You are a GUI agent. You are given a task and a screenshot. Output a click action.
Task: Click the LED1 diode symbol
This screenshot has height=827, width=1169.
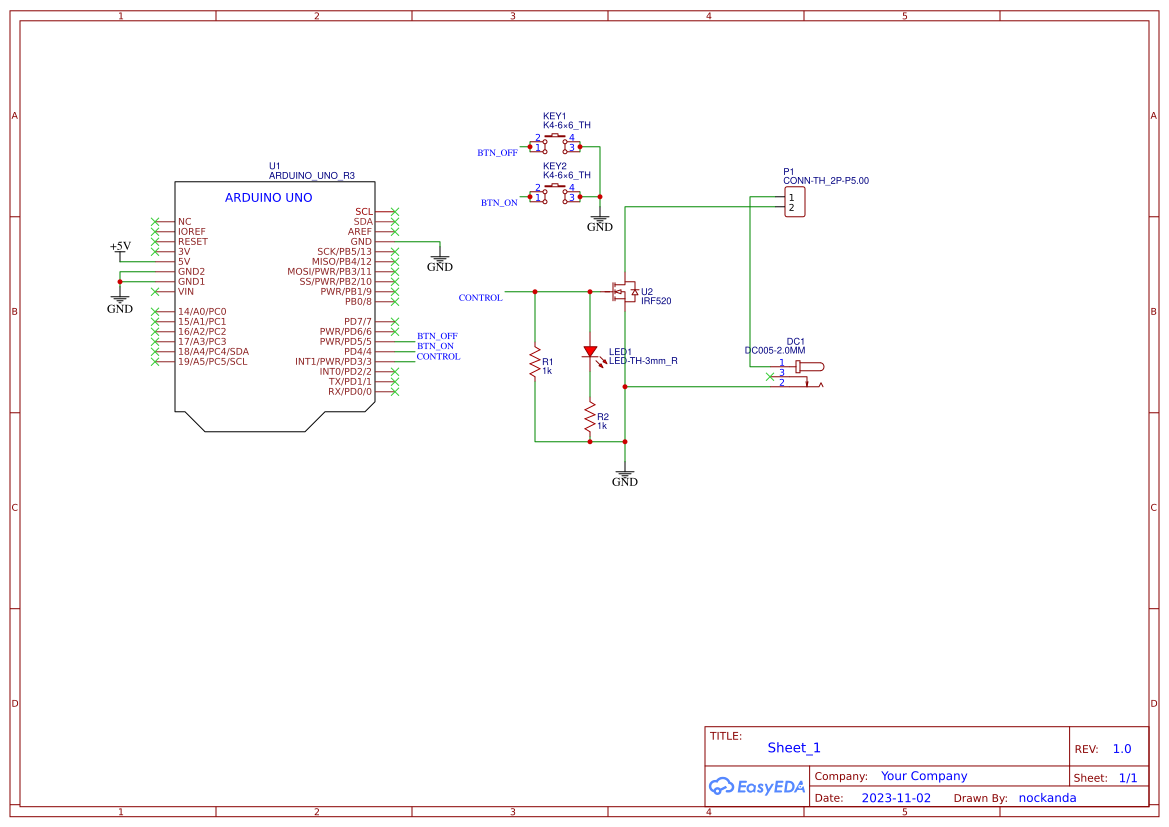point(590,352)
